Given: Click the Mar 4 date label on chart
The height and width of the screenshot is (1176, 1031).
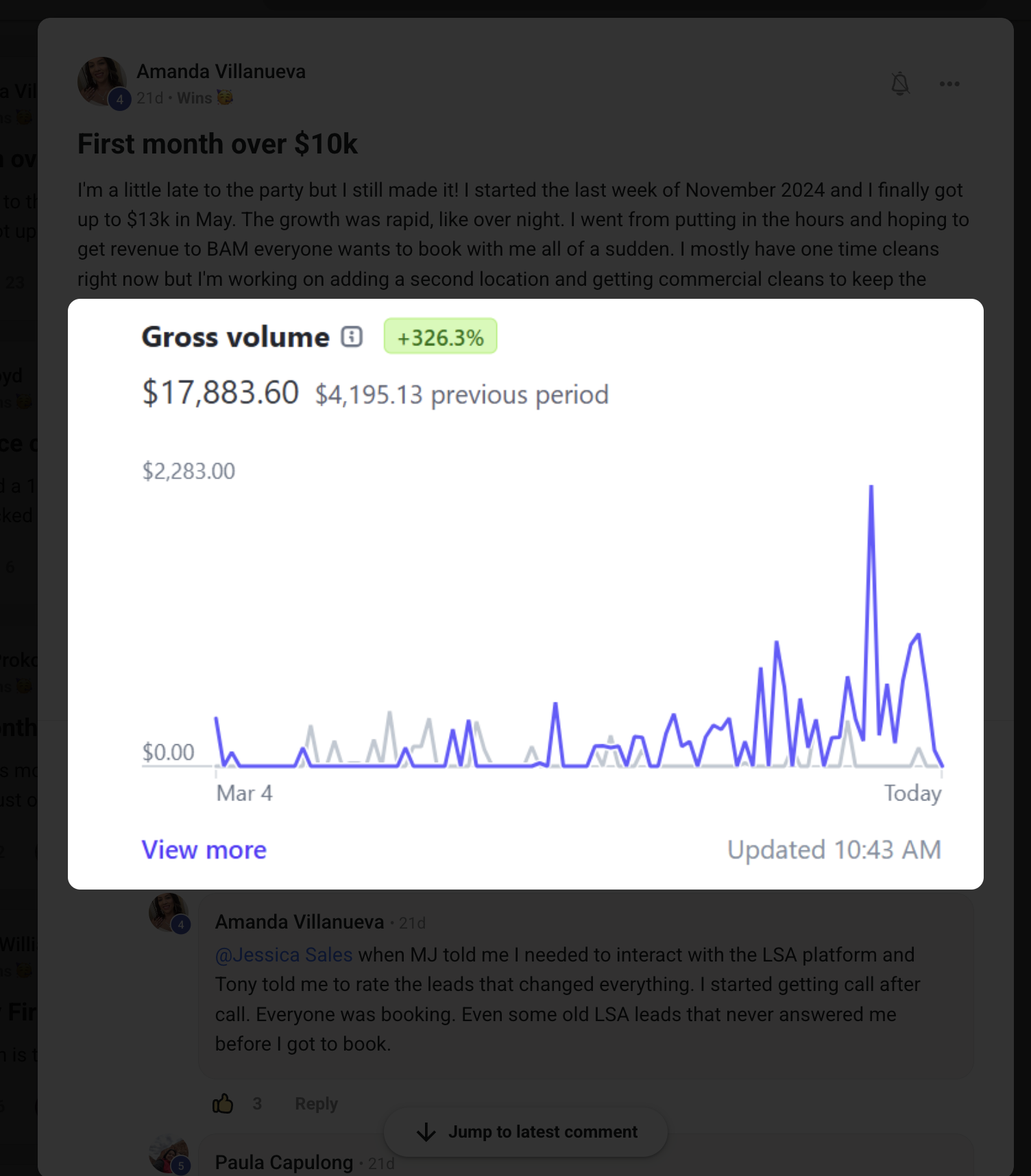Looking at the screenshot, I should [x=244, y=793].
